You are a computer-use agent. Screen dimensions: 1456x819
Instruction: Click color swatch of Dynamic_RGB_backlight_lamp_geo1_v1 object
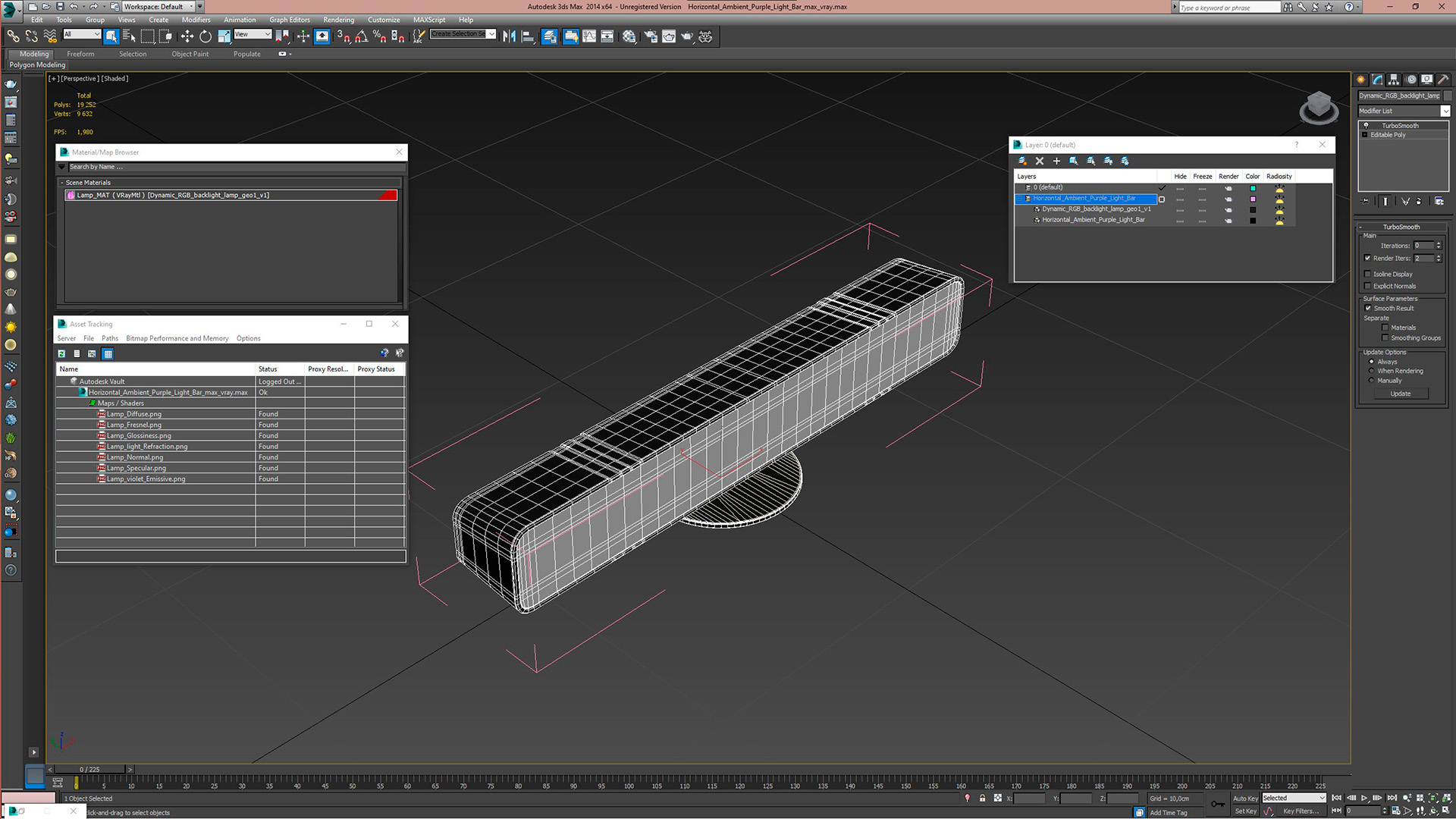tap(1253, 209)
